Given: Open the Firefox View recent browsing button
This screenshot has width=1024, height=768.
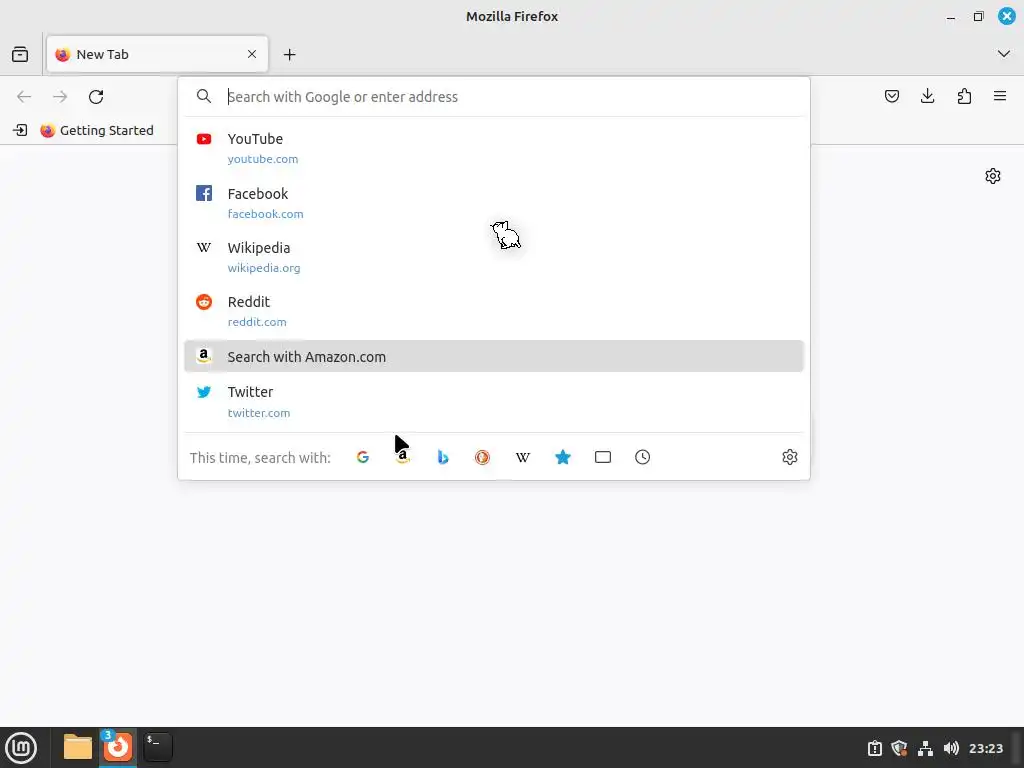Looking at the screenshot, I should 20,54.
